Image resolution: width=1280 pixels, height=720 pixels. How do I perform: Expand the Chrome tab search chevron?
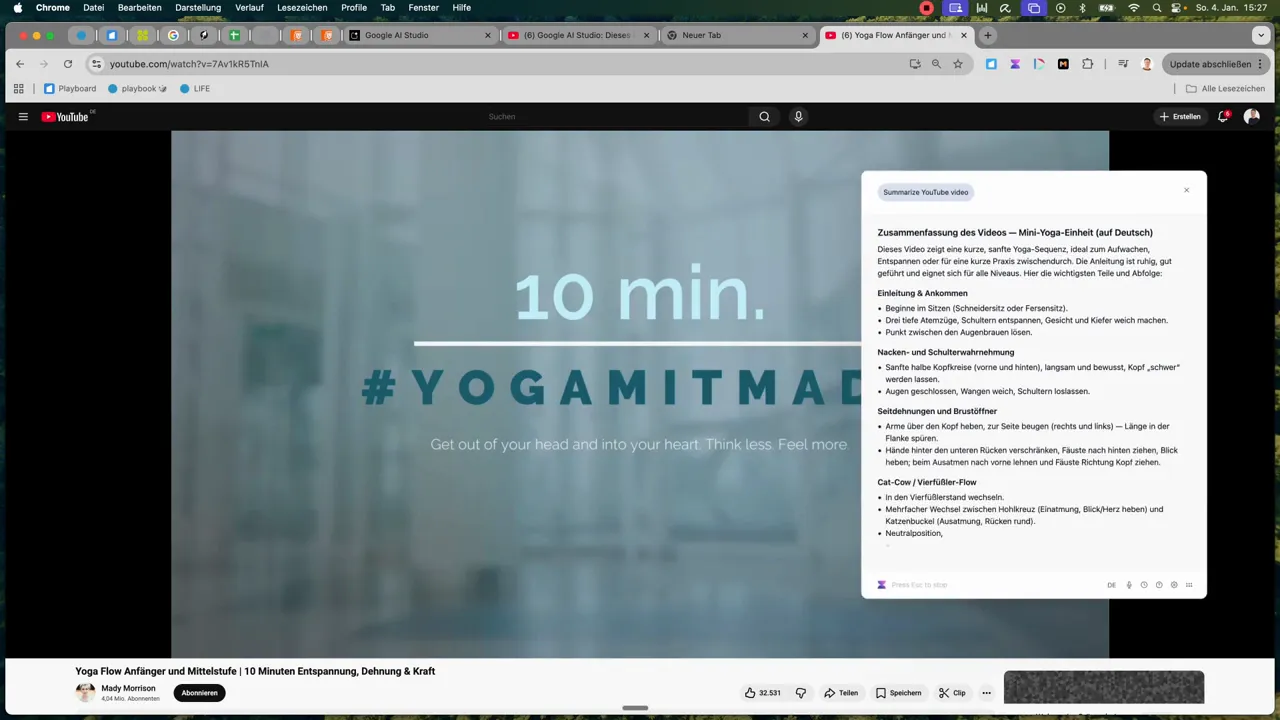tap(1260, 35)
